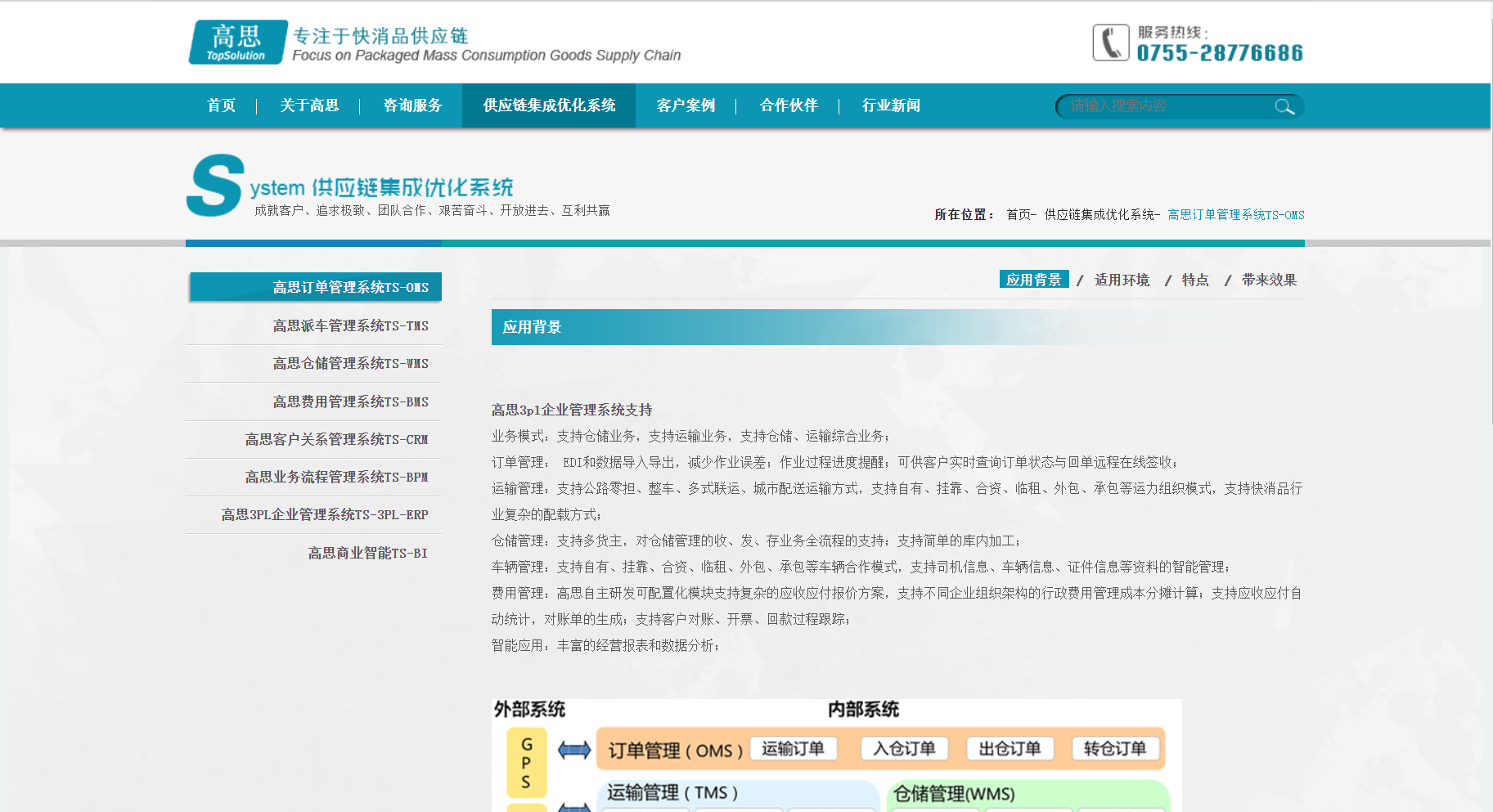This screenshot has width=1493, height=812.
Task: Open the 首页 navigation item
Action: pos(222,105)
